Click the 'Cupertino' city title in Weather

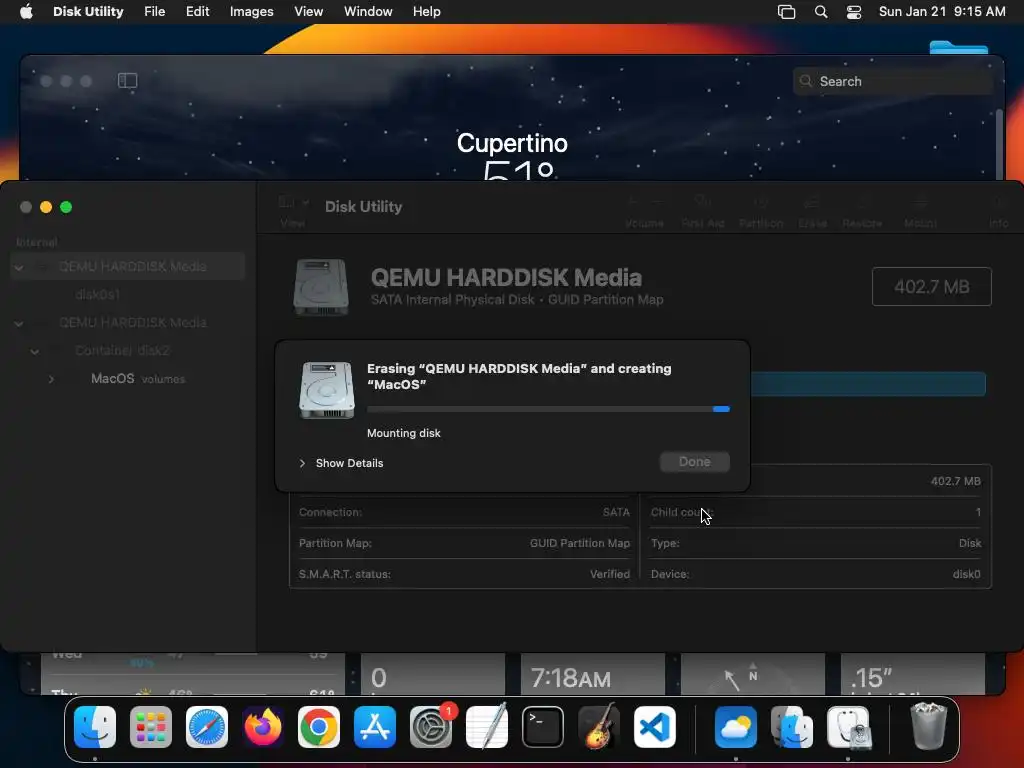click(x=512, y=143)
